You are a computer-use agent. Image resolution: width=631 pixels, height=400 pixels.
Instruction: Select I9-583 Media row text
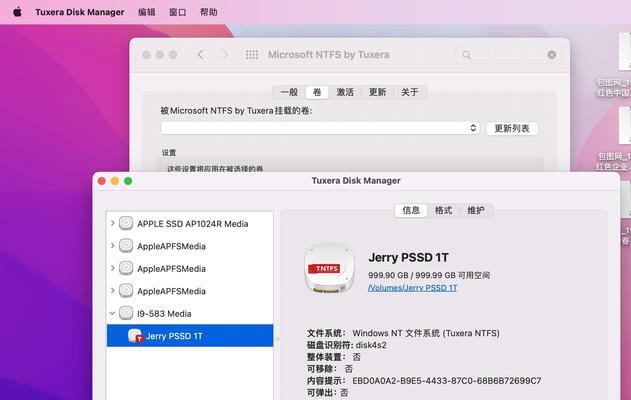pos(164,313)
